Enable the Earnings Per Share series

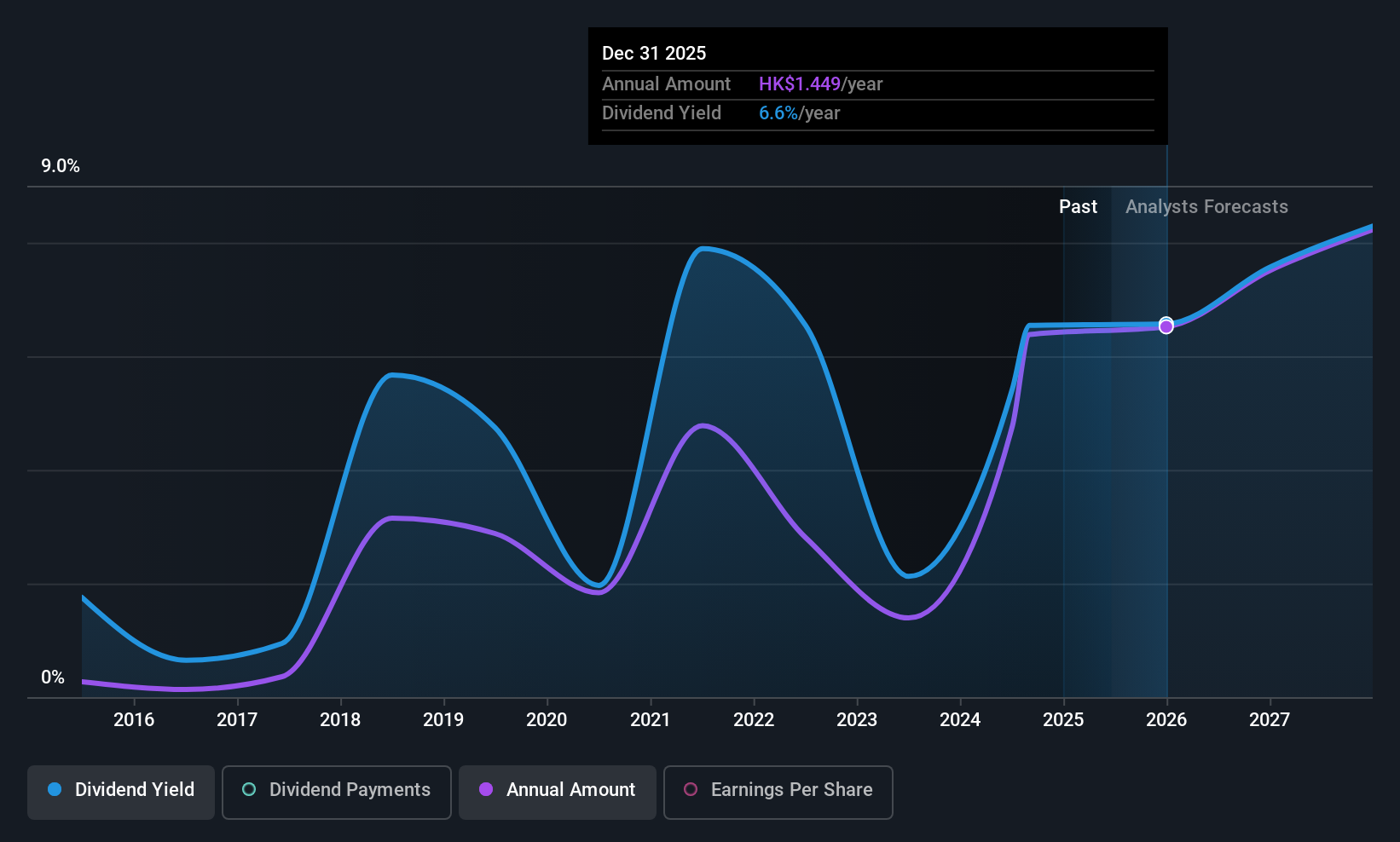pos(778,792)
